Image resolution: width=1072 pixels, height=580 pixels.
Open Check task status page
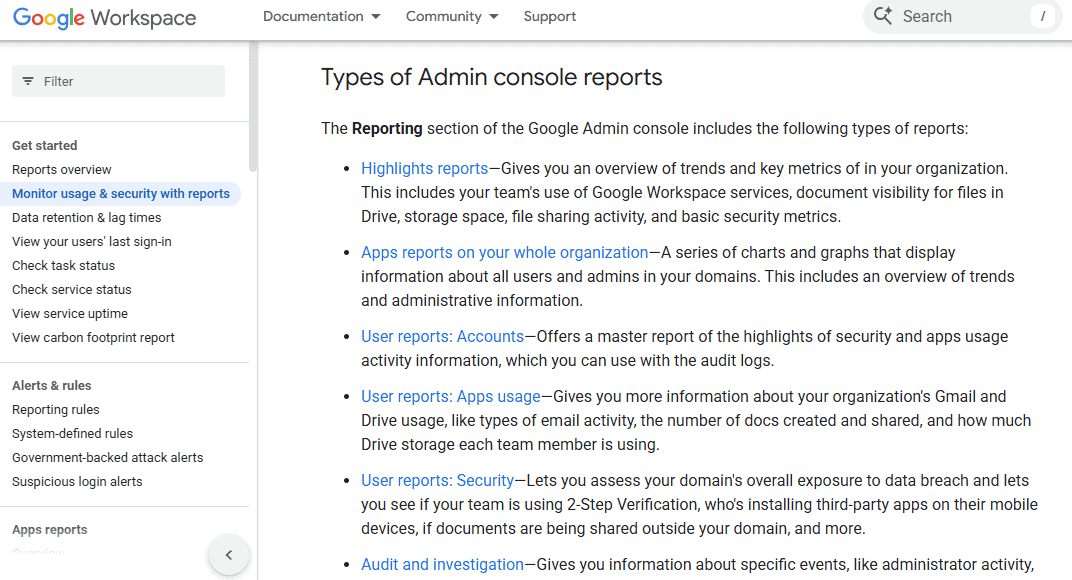coord(64,265)
